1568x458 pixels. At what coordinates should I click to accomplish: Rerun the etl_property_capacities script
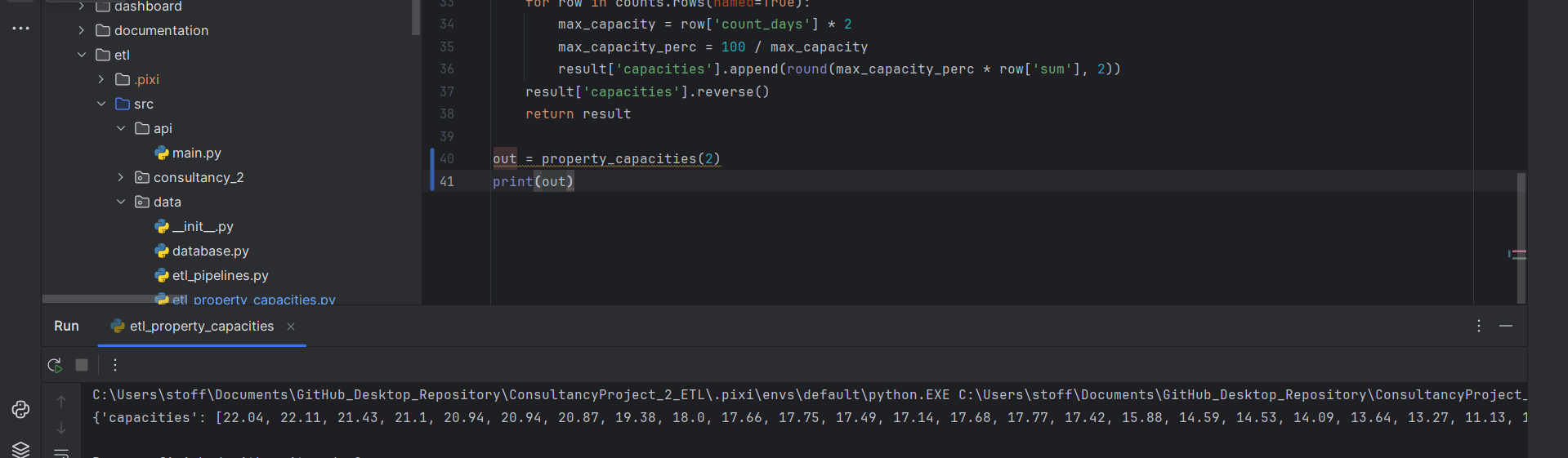[x=55, y=365]
